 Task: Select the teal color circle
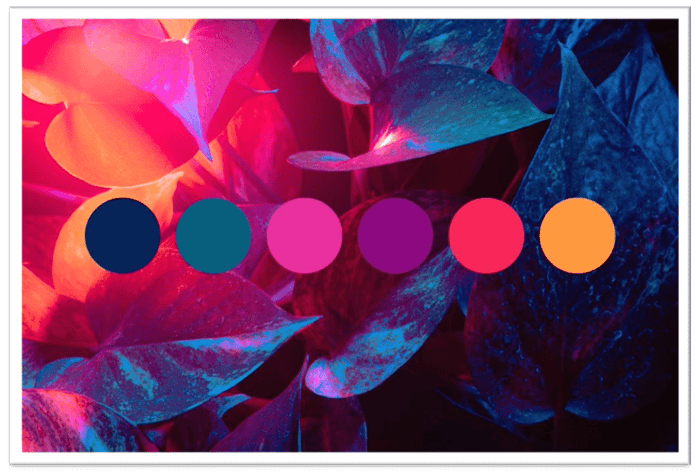point(213,235)
